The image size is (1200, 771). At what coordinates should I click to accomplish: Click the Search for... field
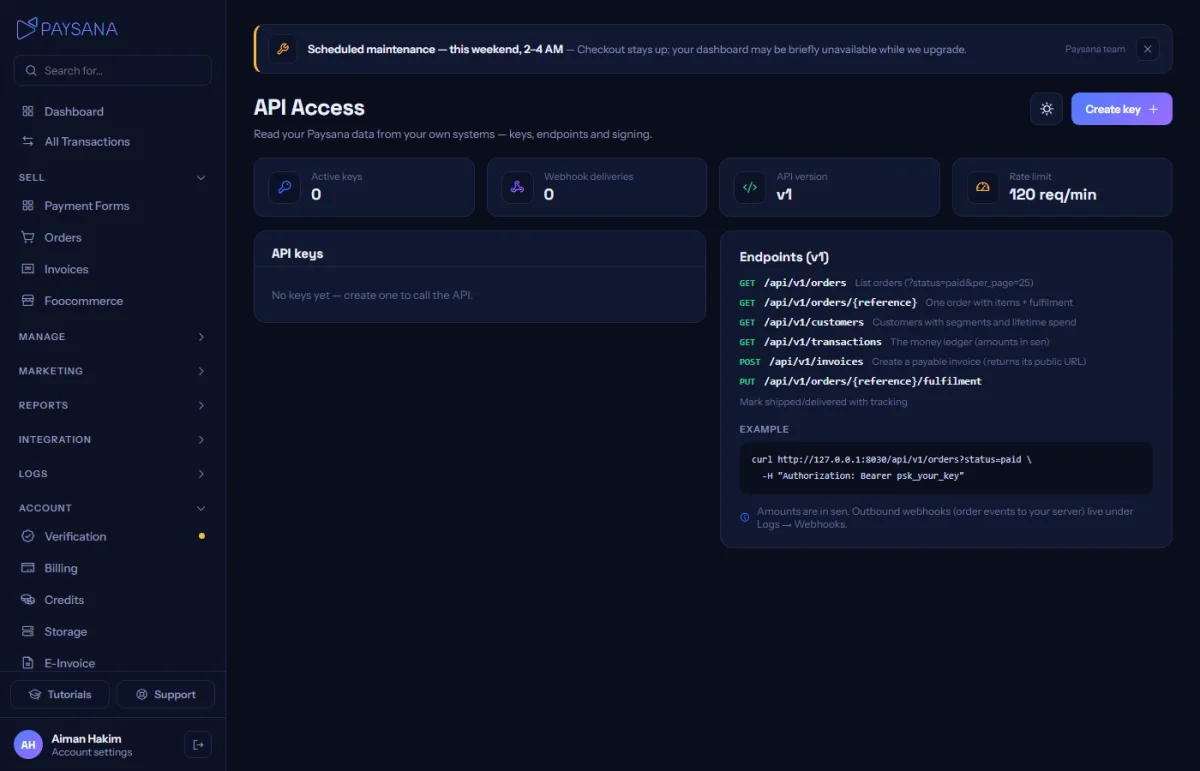(x=112, y=71)
